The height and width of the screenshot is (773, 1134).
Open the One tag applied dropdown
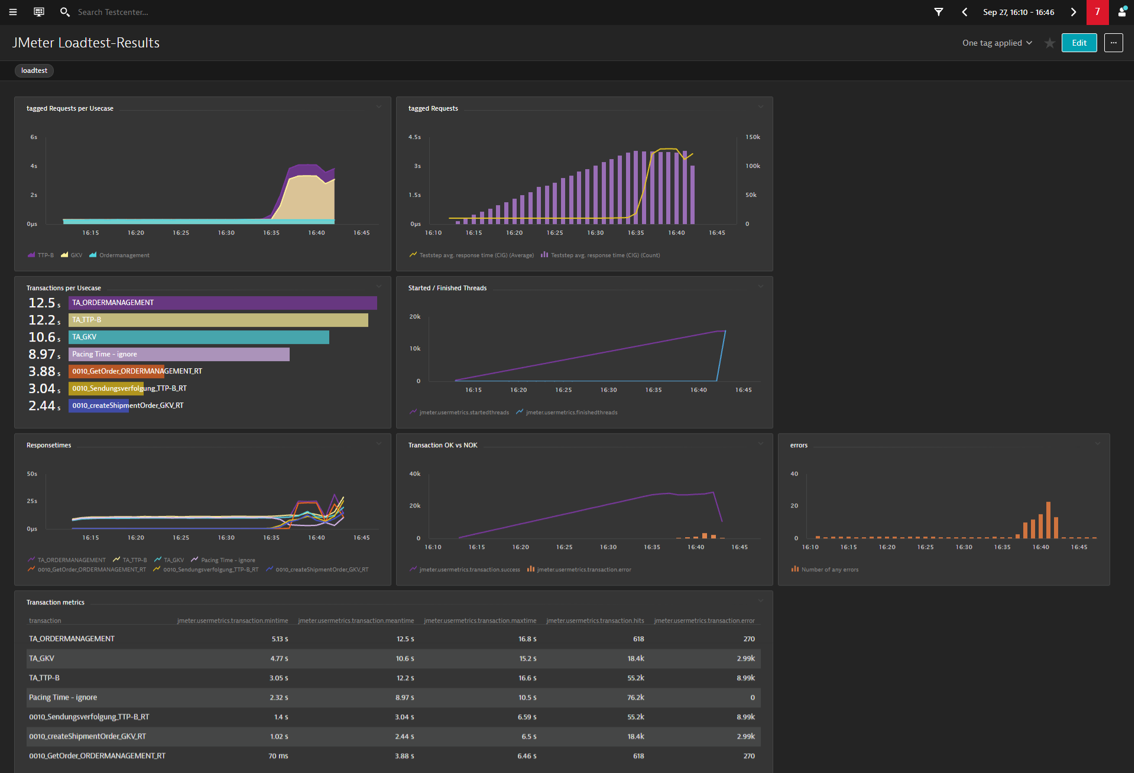tap(996, 43)
